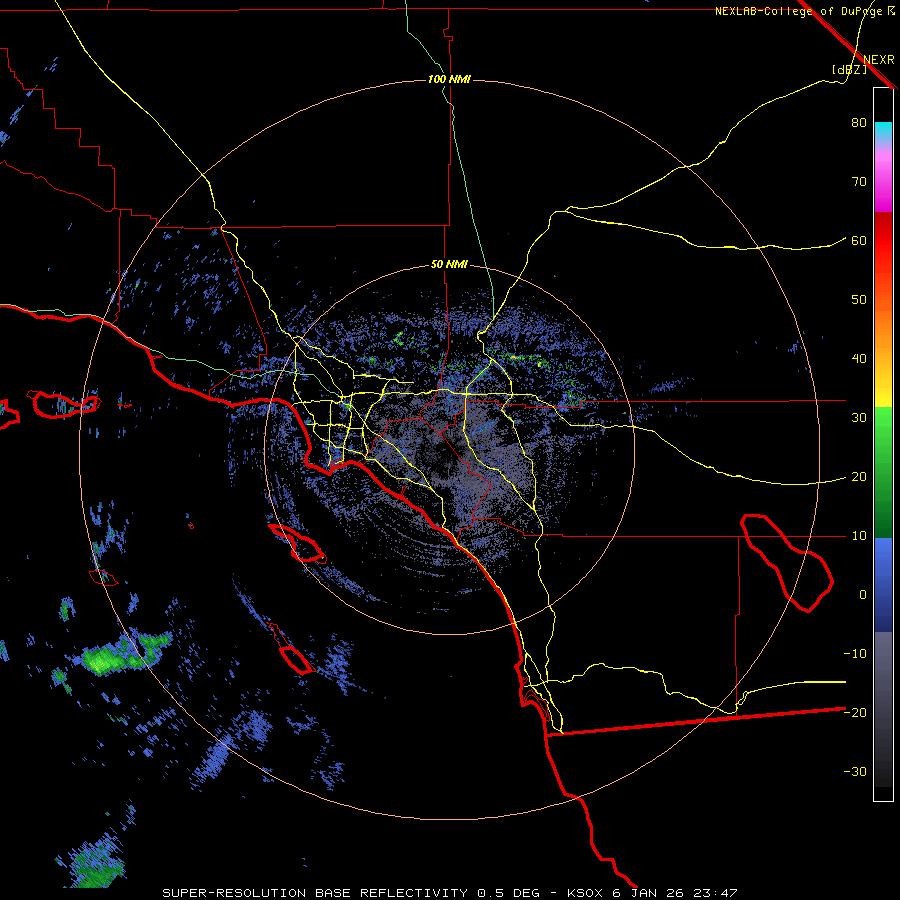Click the -10 value on the dBZ scale
Screen dimensions: 900x900
coord(855,654)
